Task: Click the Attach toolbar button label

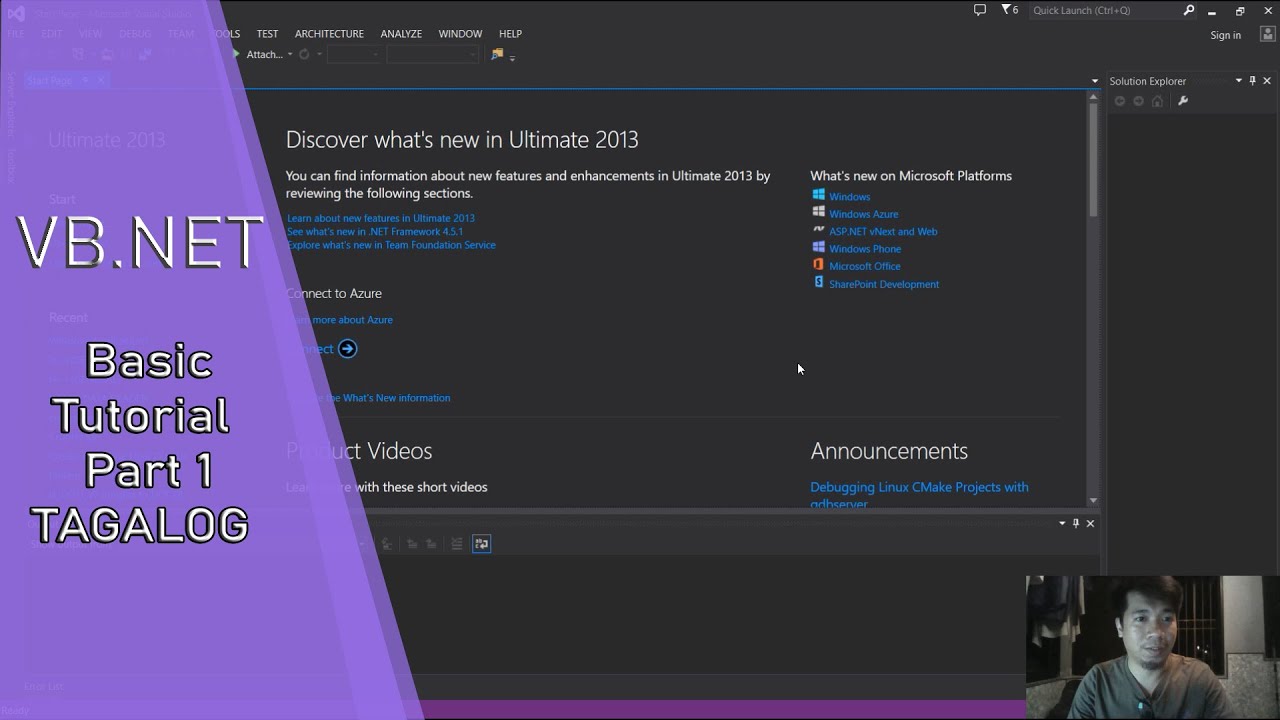Action: 265,54
